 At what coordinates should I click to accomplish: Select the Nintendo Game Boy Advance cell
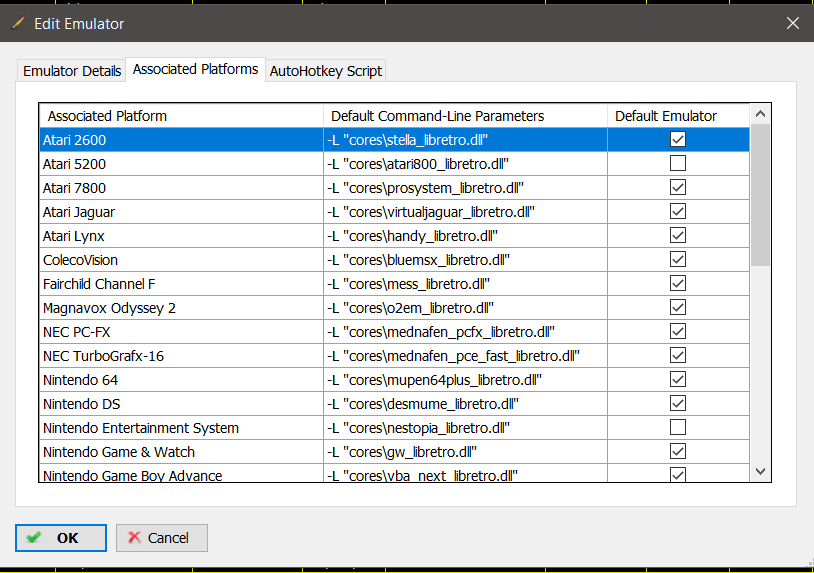point(181,473)
